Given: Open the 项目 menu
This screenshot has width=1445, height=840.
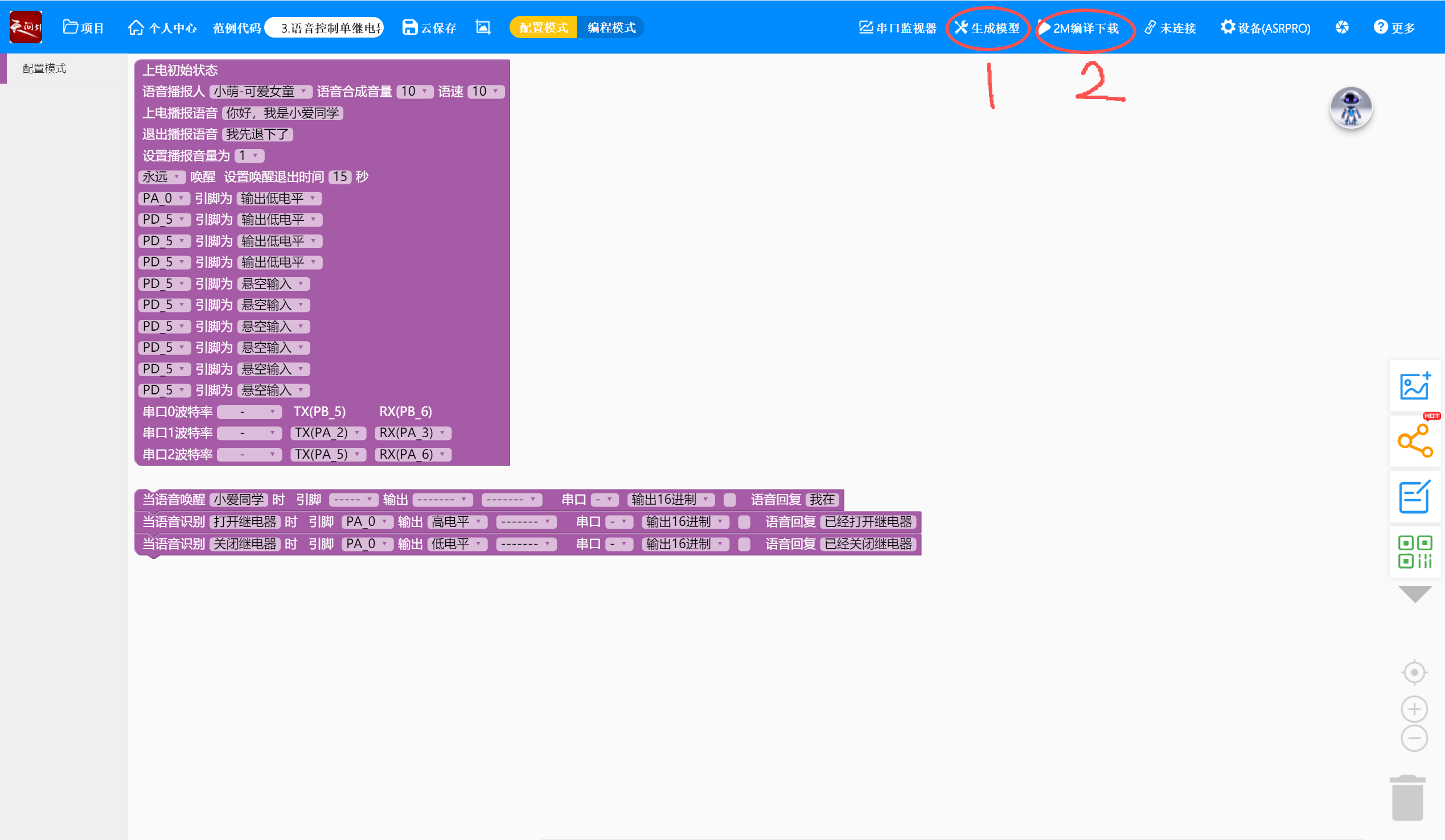Looking at the screenshot, I should click(x=84, y=27).
